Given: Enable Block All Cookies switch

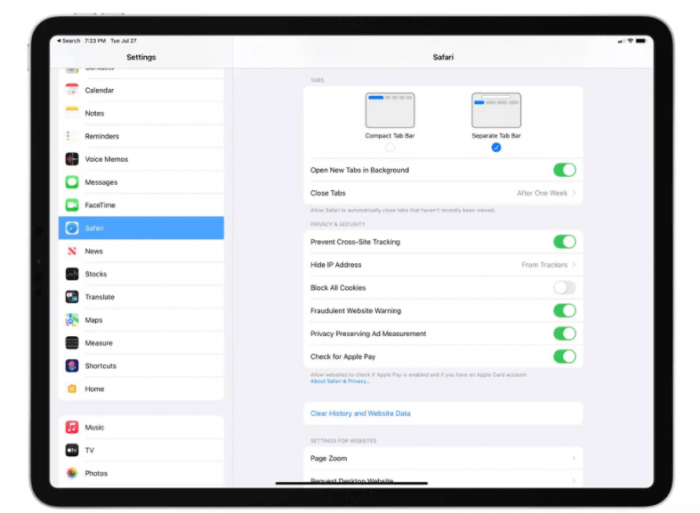Looking at the screenshot, I should click(x=564, y=288).
